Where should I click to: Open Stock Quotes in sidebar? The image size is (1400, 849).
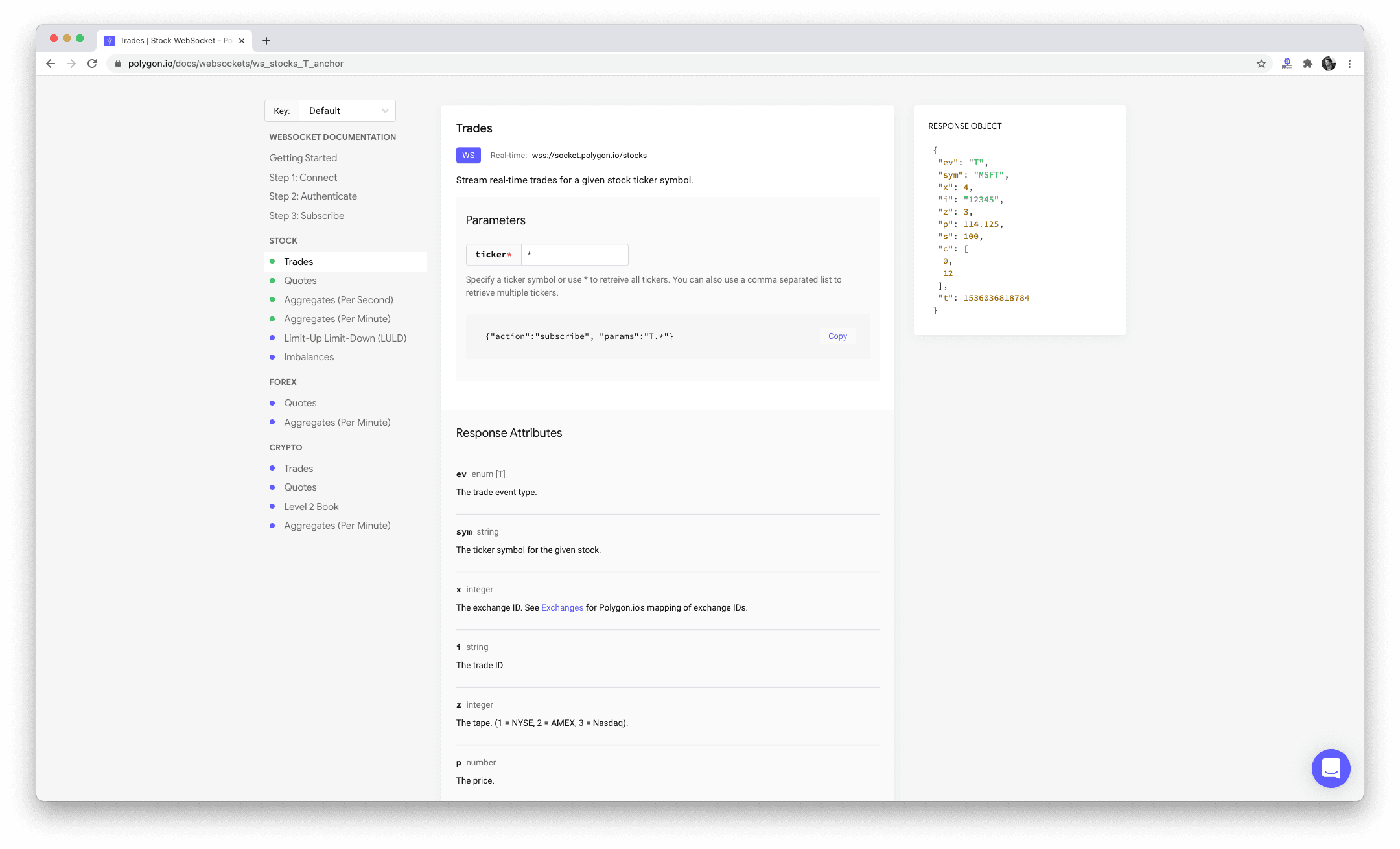pyautogui.click(x=300, y=281)
